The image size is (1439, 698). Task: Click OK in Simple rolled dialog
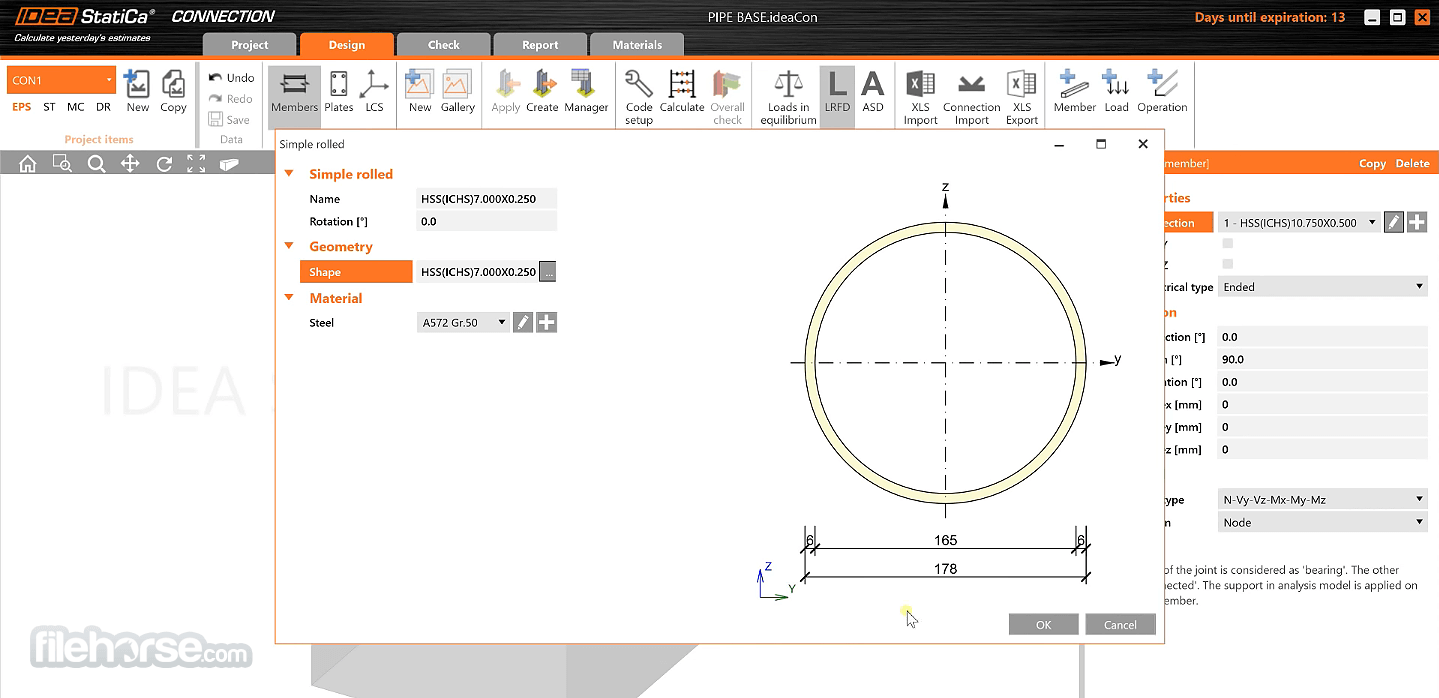(1043, 624)
